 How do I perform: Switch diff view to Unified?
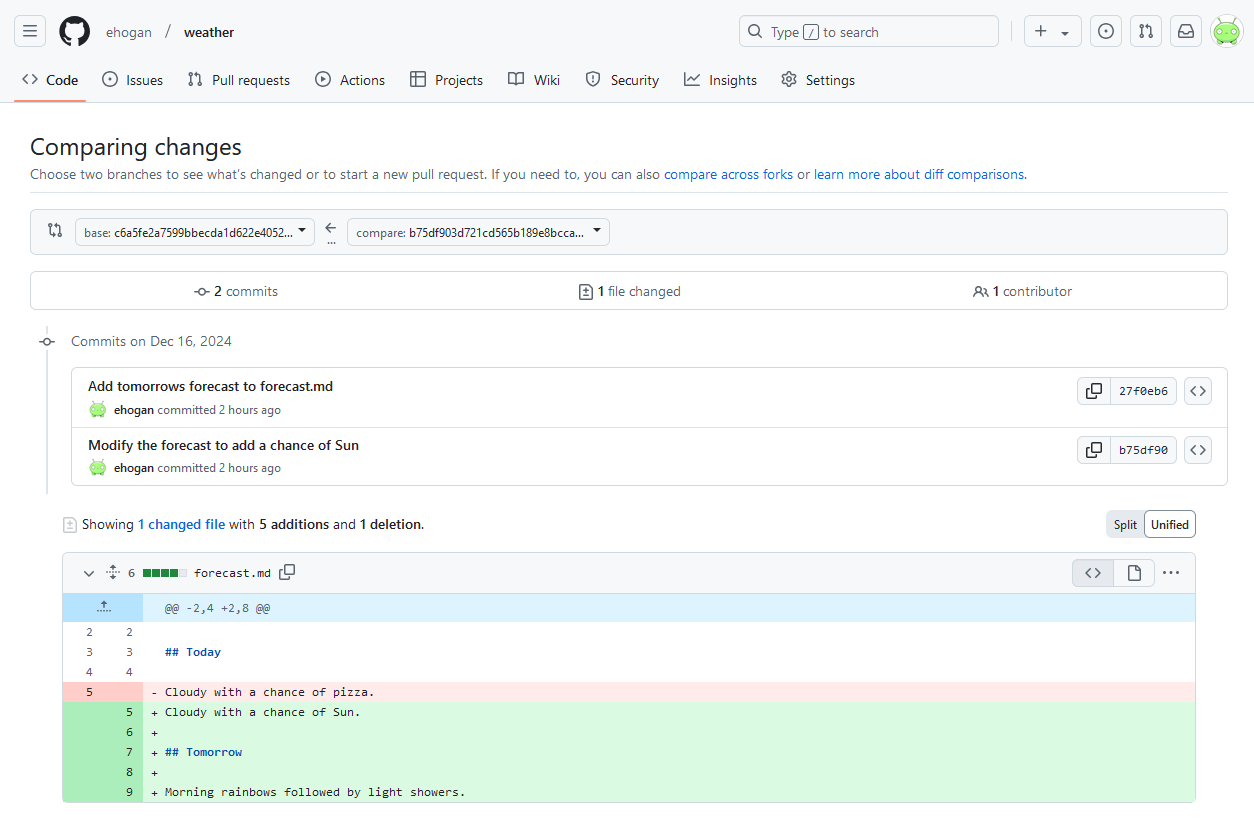click(x=1170, y=524)
